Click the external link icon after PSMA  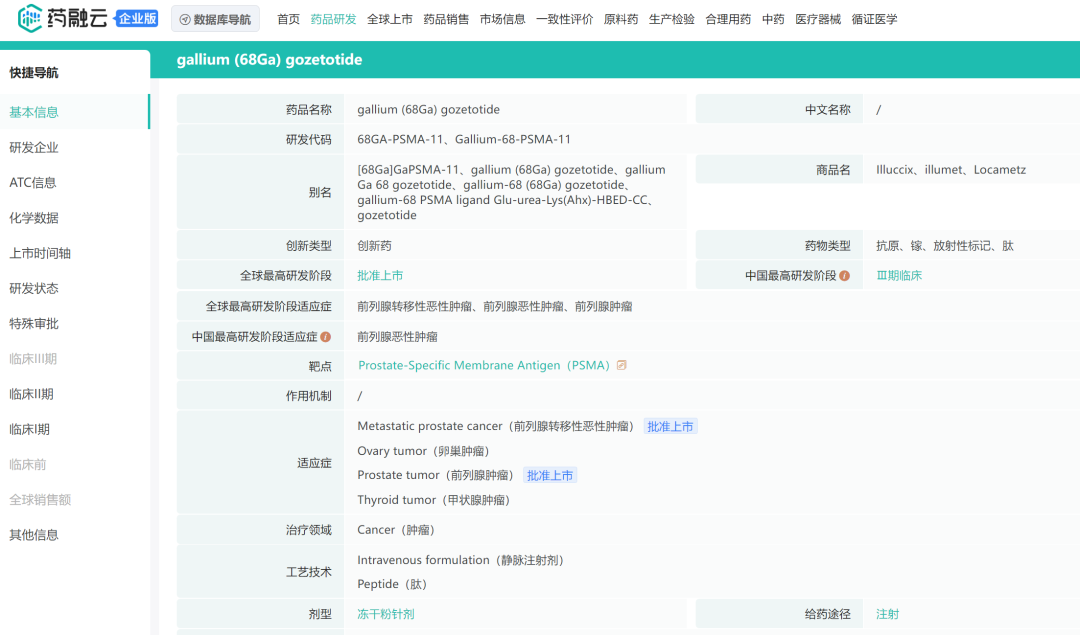tap(621, 365)
